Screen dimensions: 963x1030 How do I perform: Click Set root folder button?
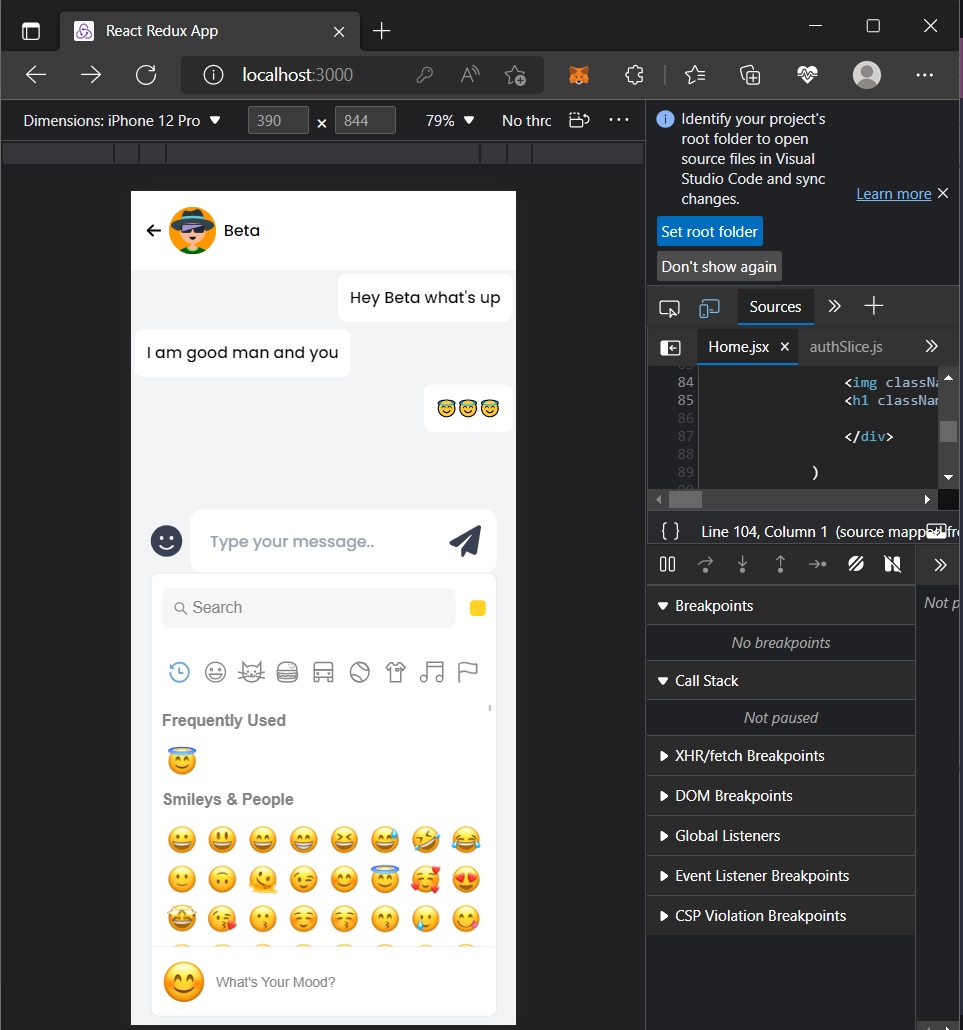point(709,231)
